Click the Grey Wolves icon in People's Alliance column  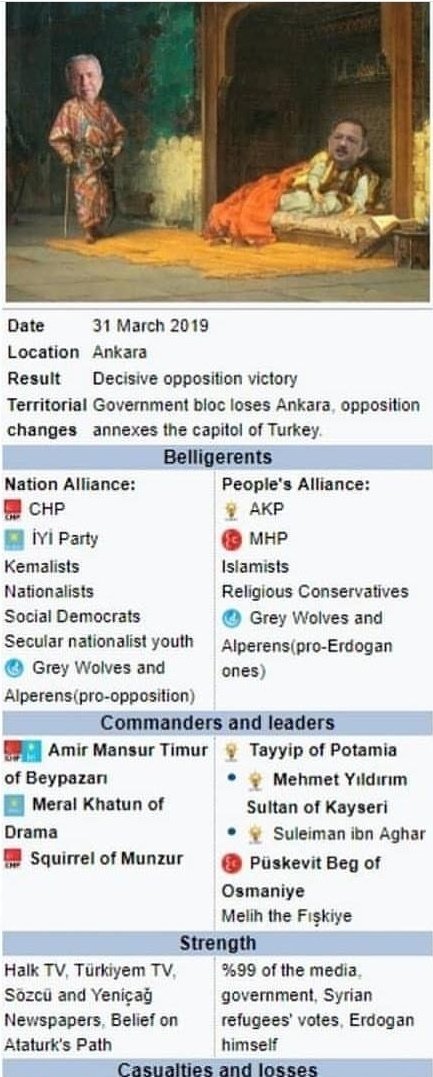pyautogui.click(x=232, y=618)
